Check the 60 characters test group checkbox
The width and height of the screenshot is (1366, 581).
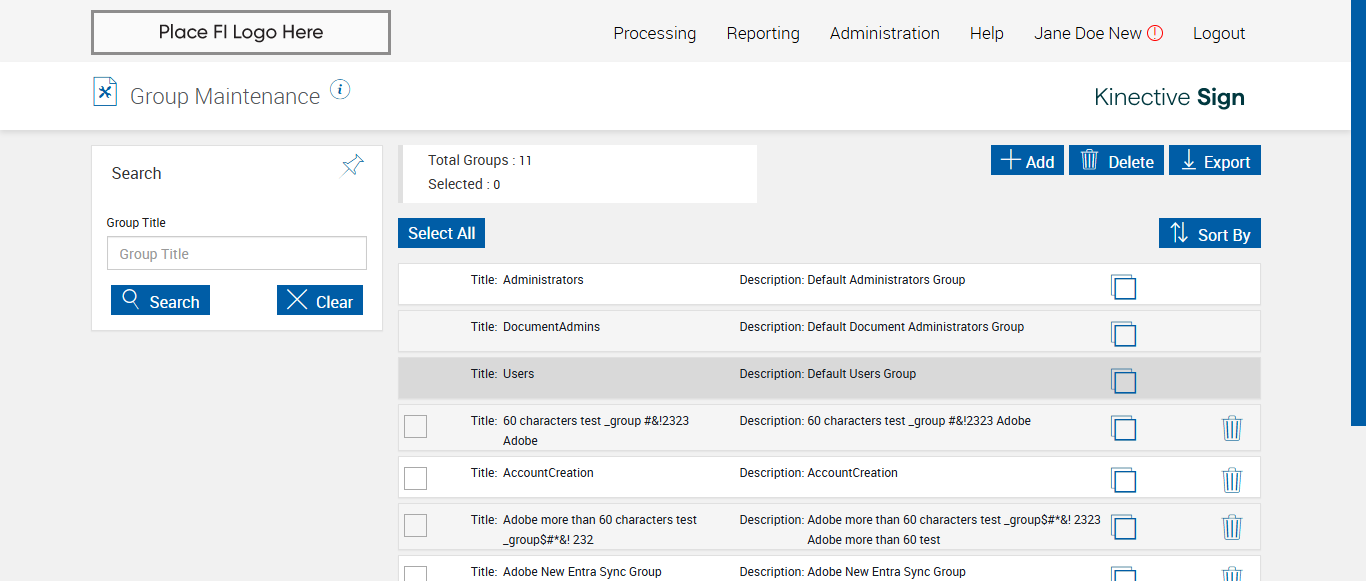coord(415,426)
